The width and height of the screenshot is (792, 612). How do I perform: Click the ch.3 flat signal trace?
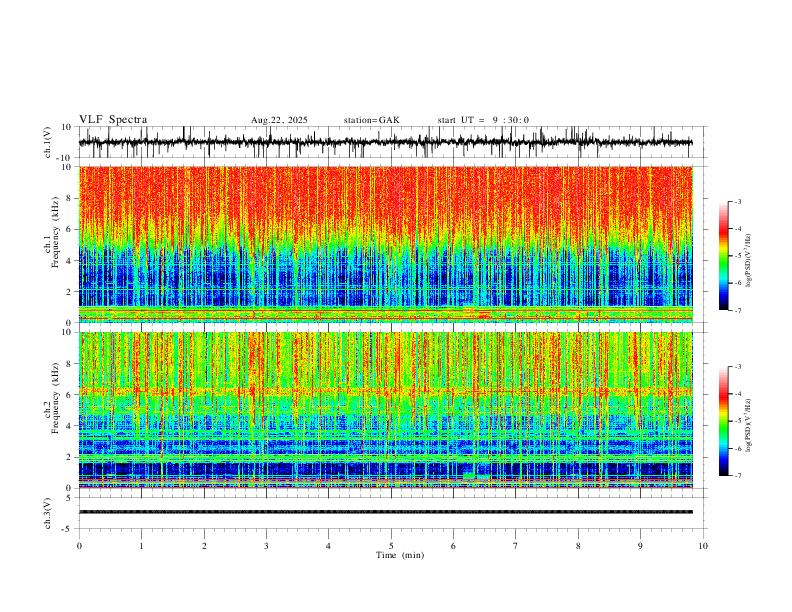coord(386,512)
